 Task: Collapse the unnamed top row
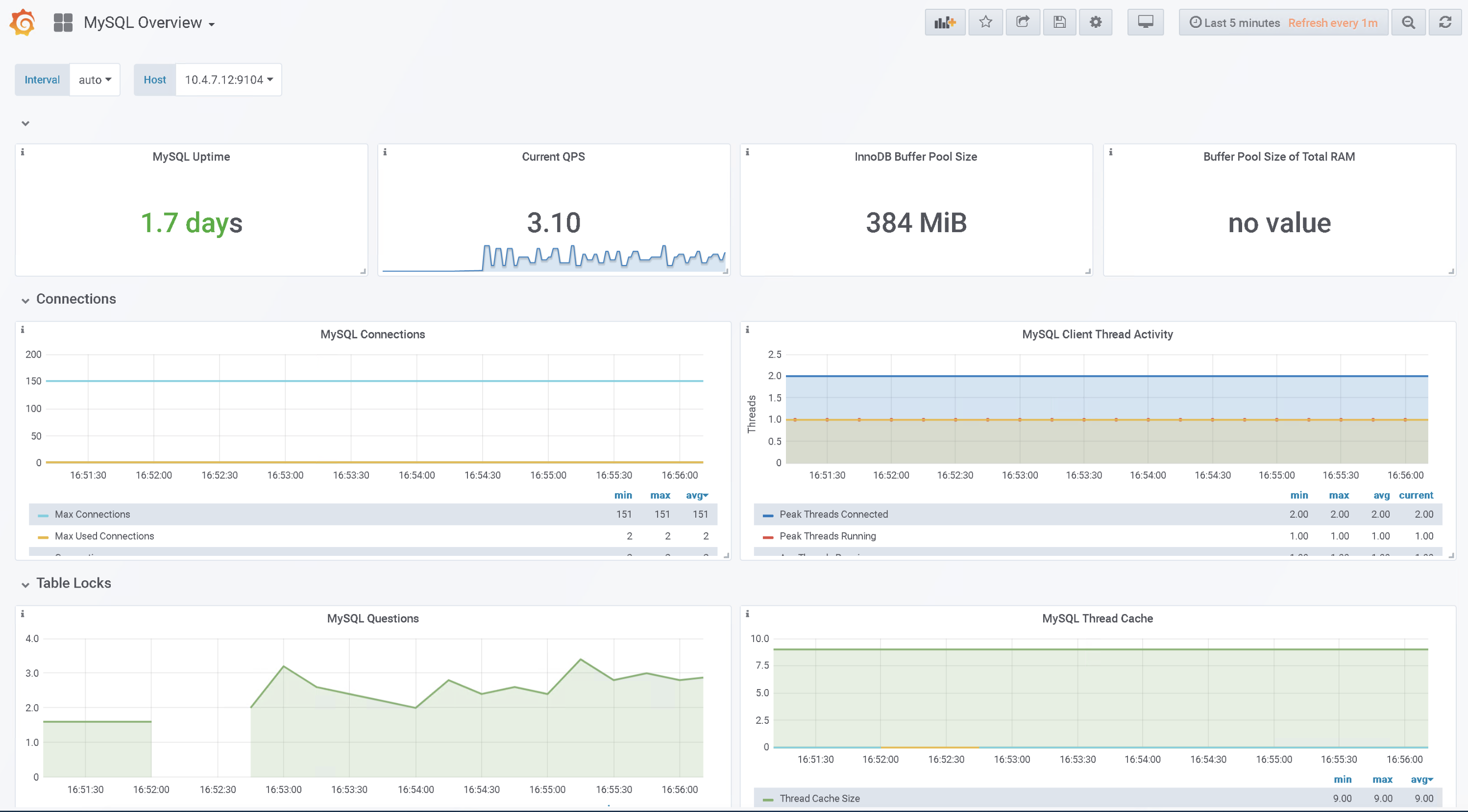25,123
